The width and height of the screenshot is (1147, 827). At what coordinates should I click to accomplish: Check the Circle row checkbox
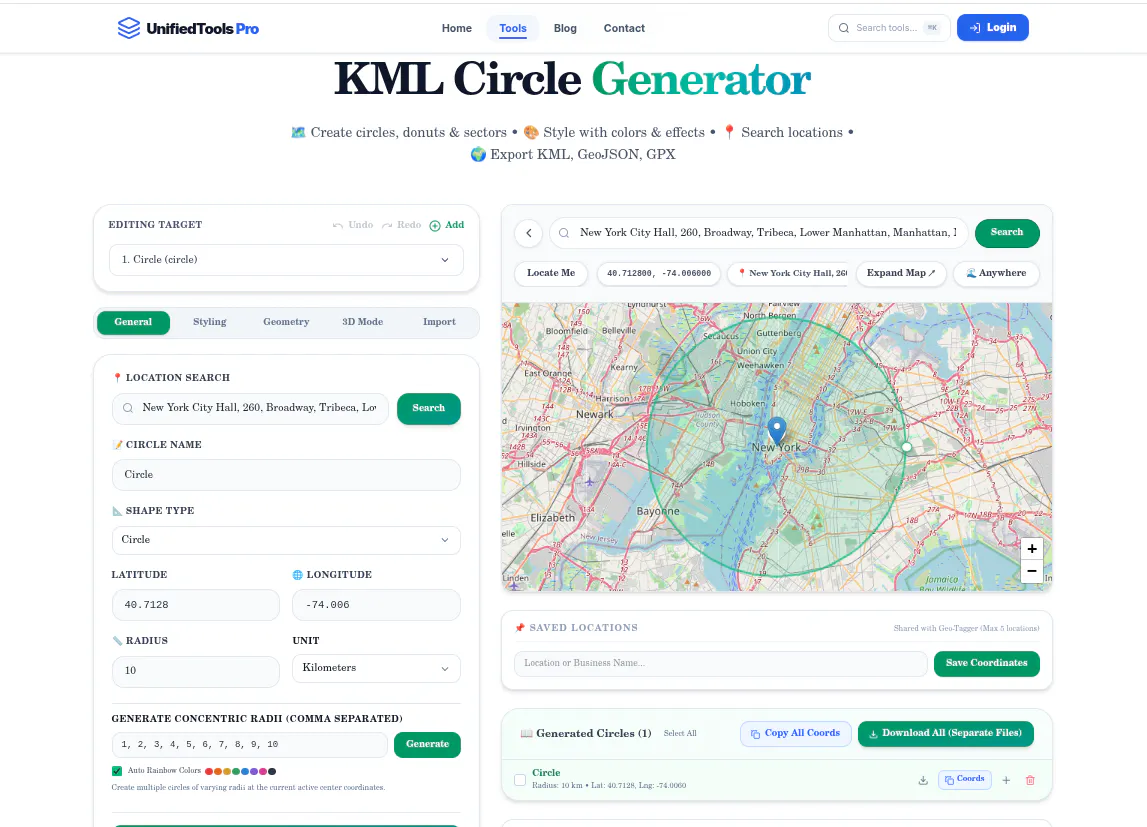point(520,780)
